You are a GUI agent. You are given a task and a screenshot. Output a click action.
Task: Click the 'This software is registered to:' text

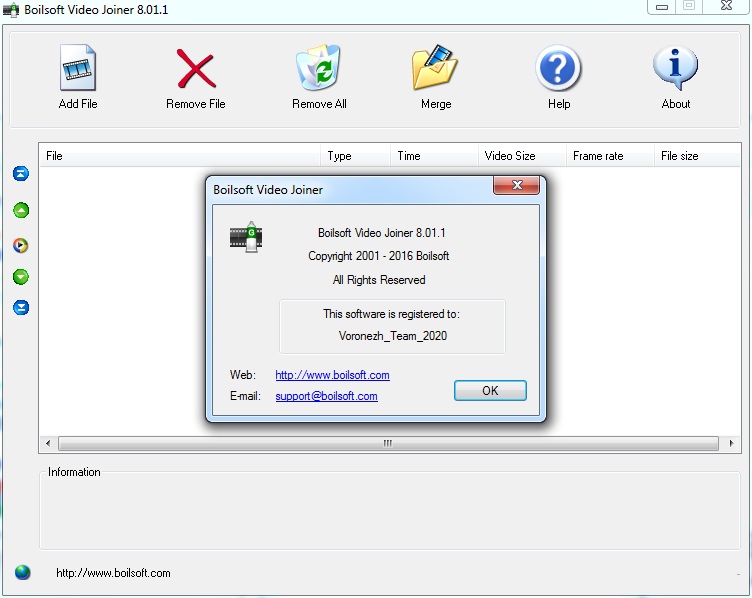391,314
